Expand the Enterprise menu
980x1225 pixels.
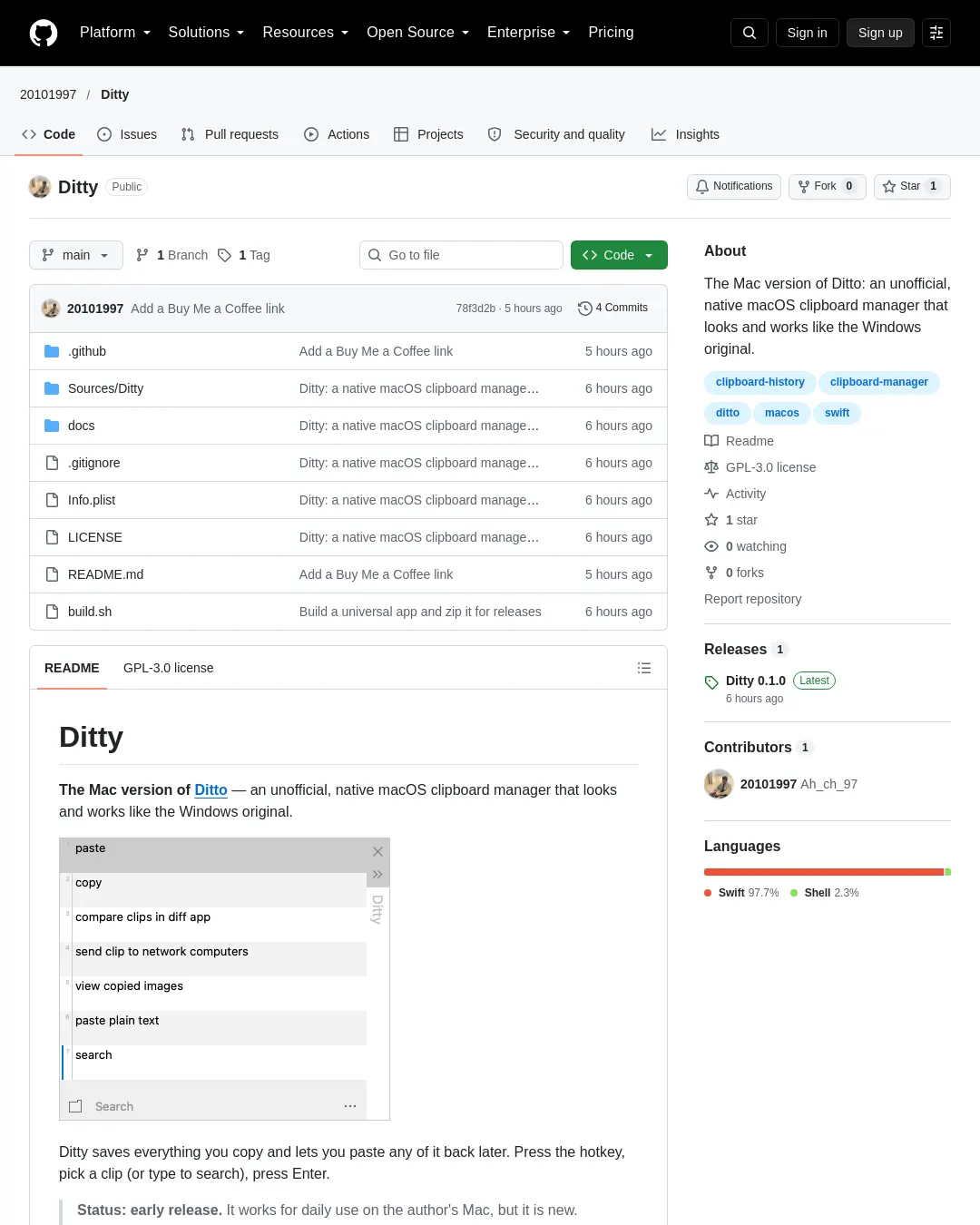coord(528,33)
